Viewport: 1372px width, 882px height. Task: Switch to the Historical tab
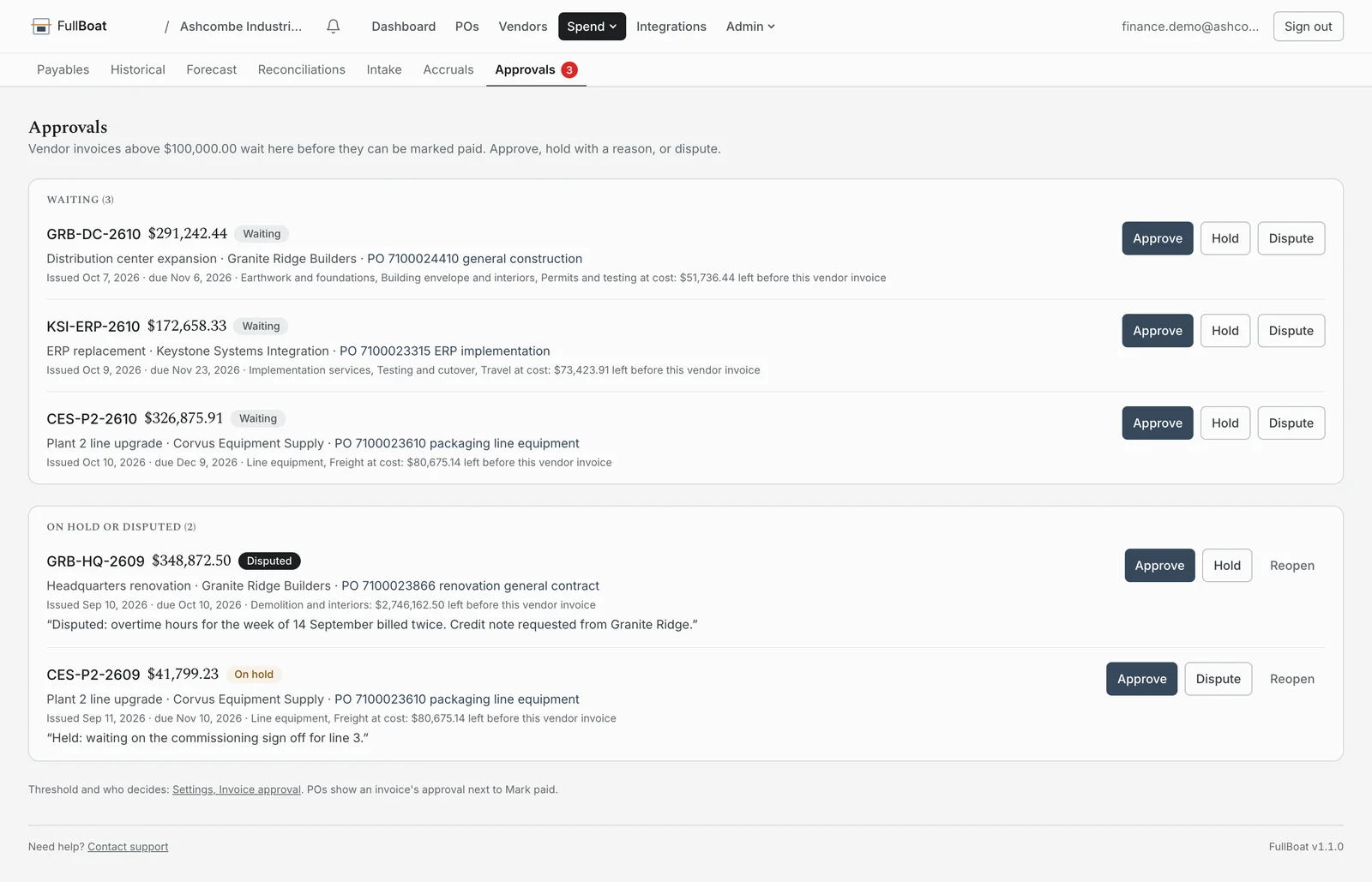[x=138, y=69]
